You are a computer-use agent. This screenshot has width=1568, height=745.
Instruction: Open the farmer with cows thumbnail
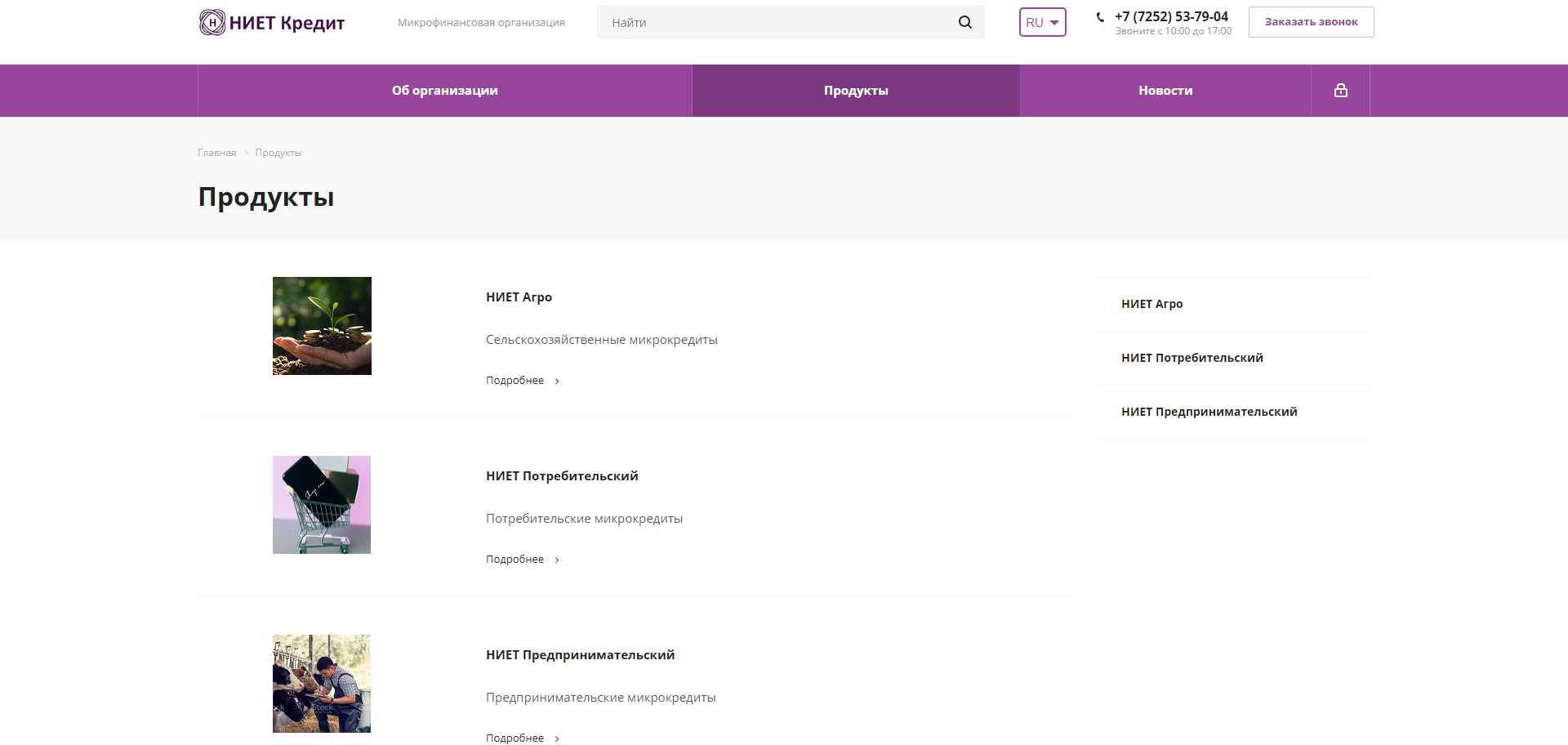coord(322,684)
